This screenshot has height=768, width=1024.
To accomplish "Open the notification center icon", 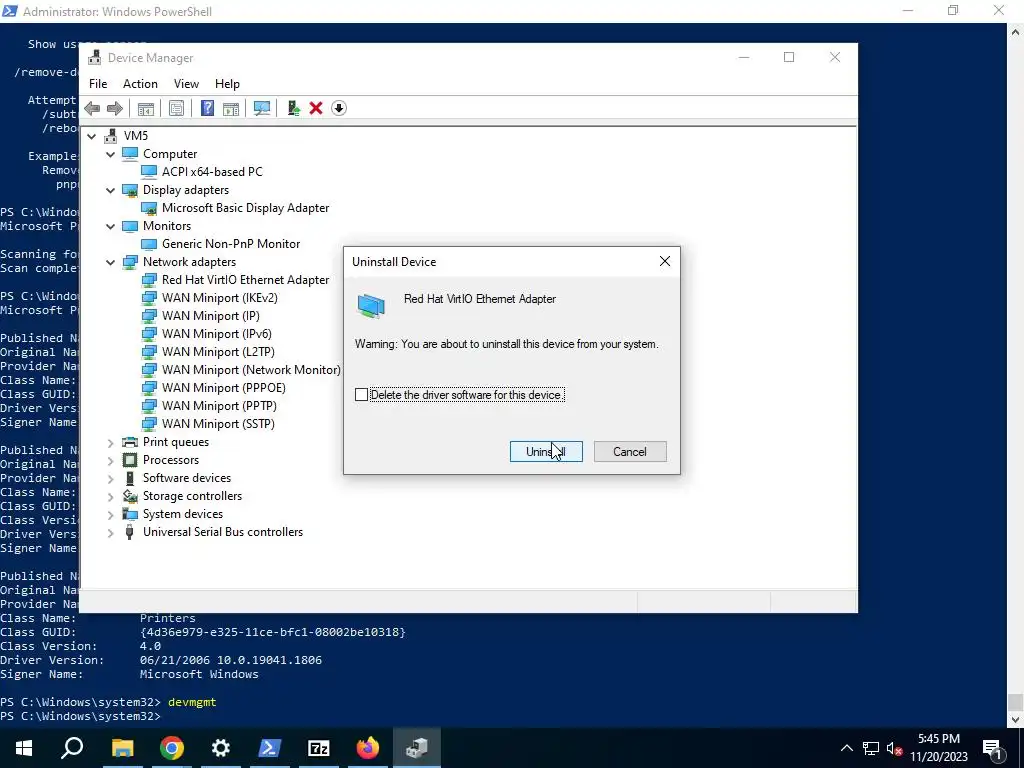I will 993,748.
